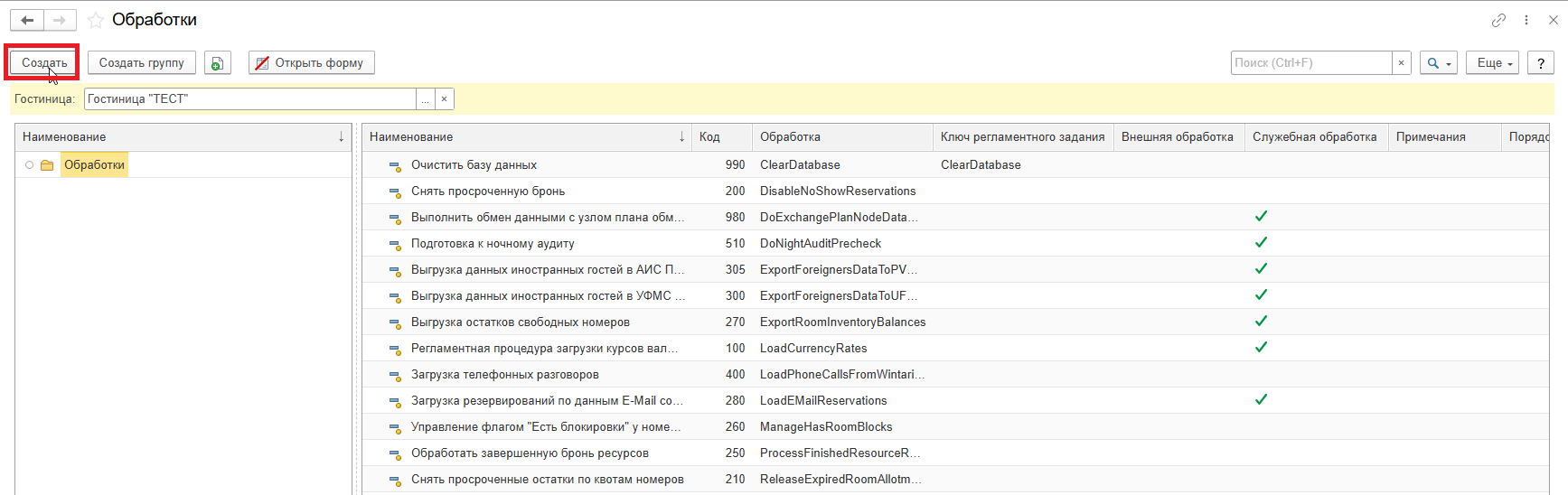The width and height of the screenshot is (1568, 495).
Task: Click the Служебная обработка column header
Action: 1315,136
